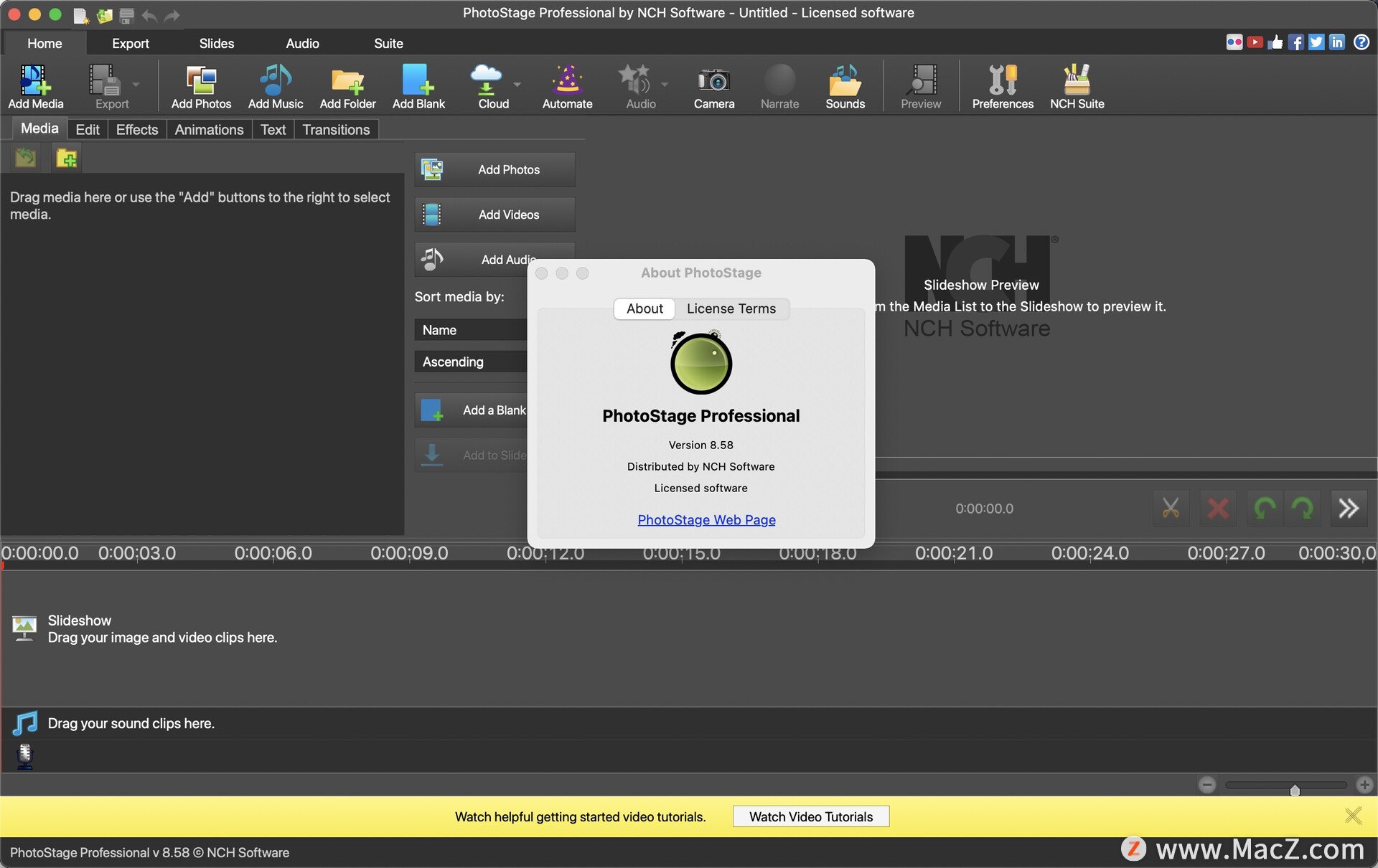Image resolution: width=1378 pixels, height=868 pixels.
Task: Click the Add a Blank slide button
Action: pyautogui.click(x=472, y=410)
